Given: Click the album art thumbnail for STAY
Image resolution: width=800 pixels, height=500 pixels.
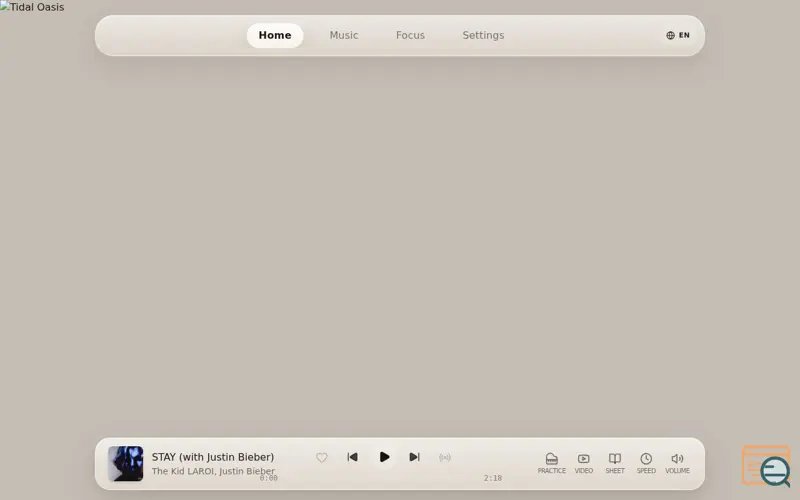Looking at the screenshot, I should click(x=126, y=463).
